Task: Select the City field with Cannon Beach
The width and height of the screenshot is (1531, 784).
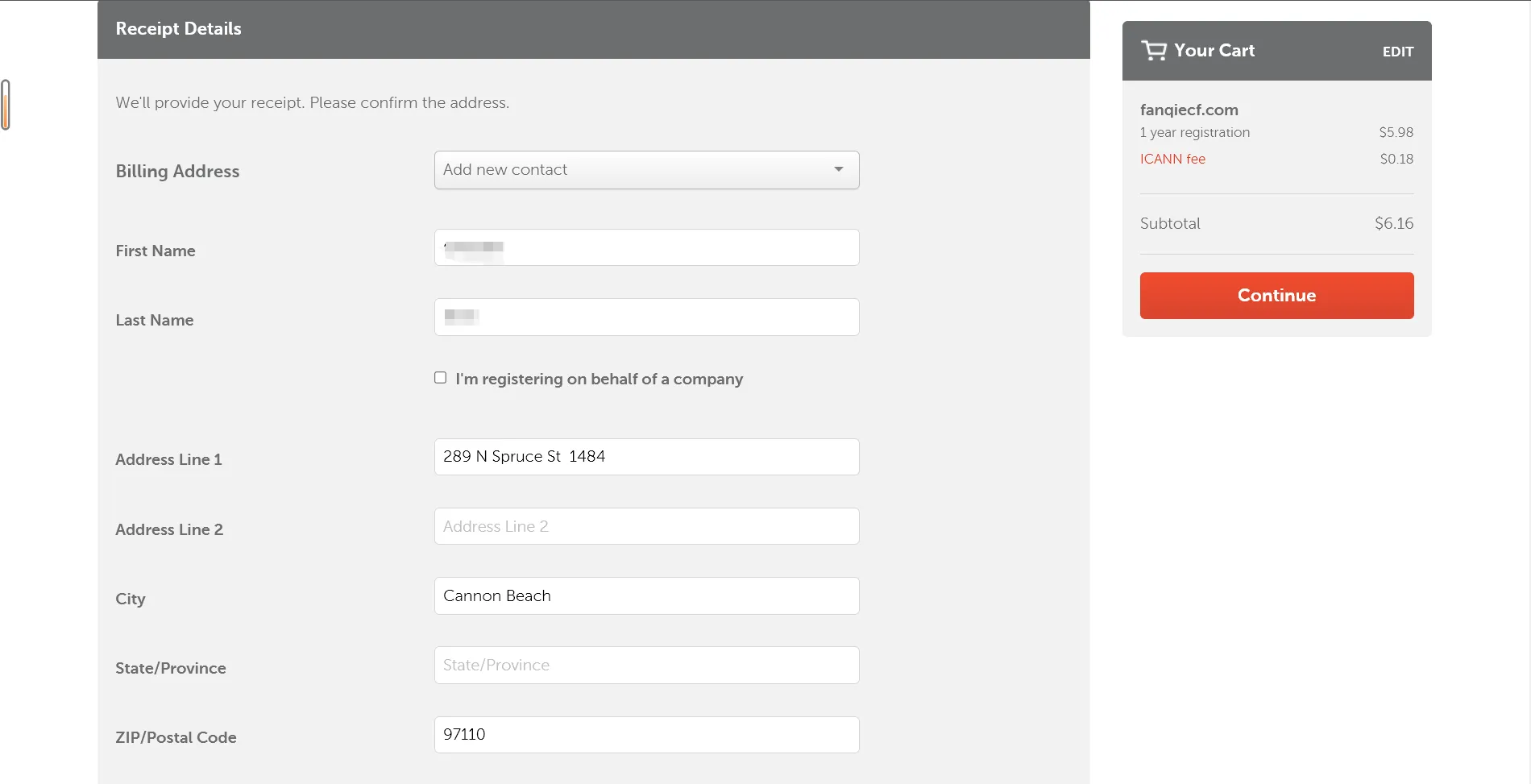Action: tap(646, 596)
